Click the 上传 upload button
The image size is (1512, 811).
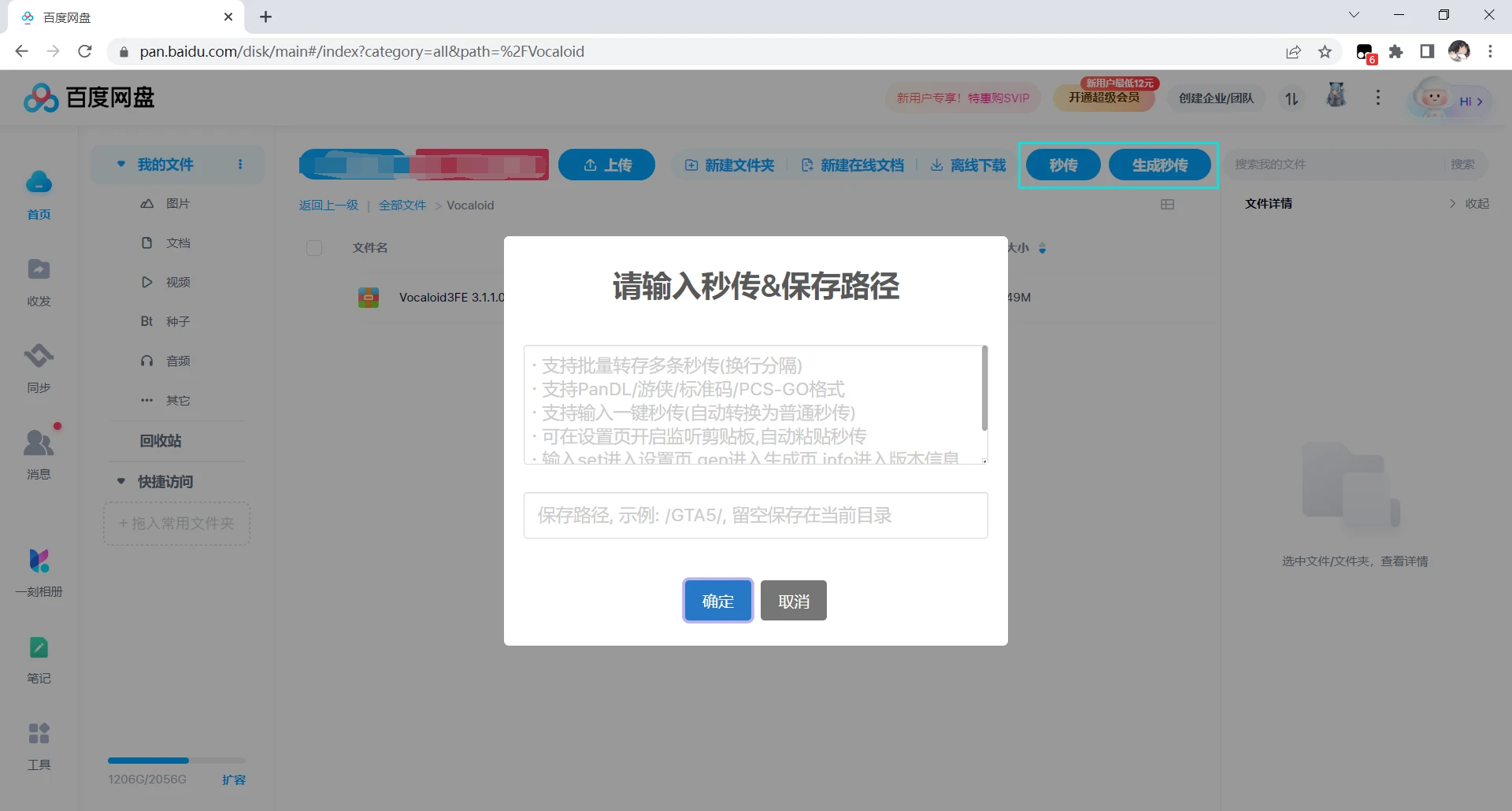tap(606, 165)
